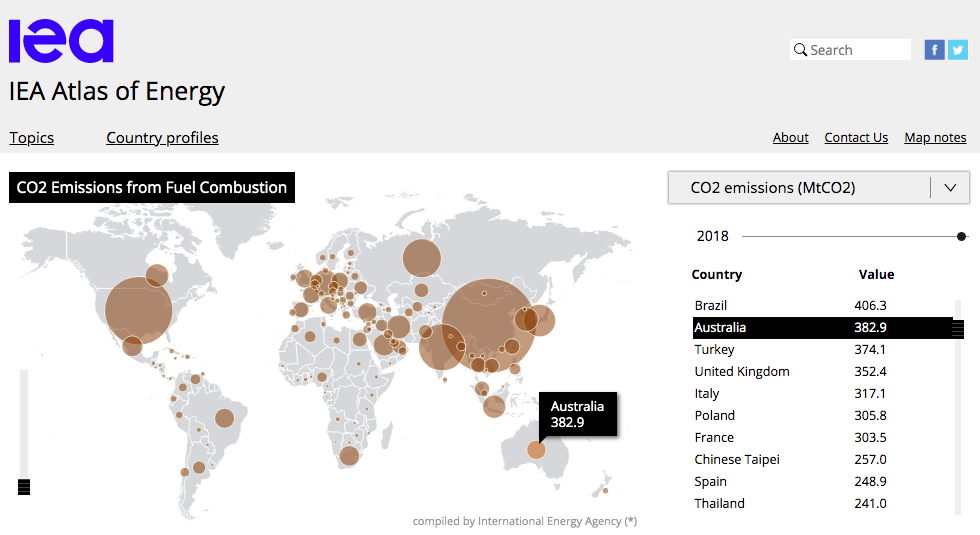Image resolution: width=980 pixels, height=535 pixels.
Task: Select the Poland row
Action: [x=822, y=416]
